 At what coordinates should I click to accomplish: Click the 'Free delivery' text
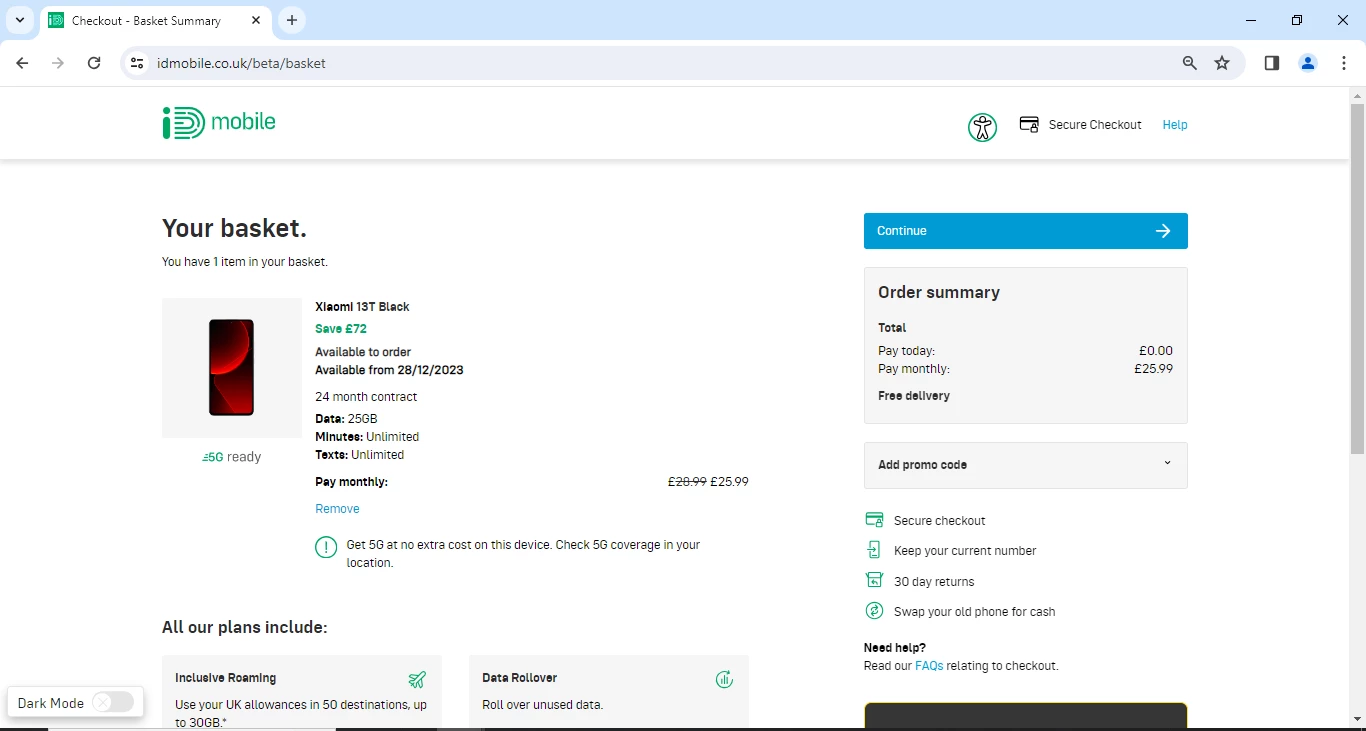tap(914, 396)
